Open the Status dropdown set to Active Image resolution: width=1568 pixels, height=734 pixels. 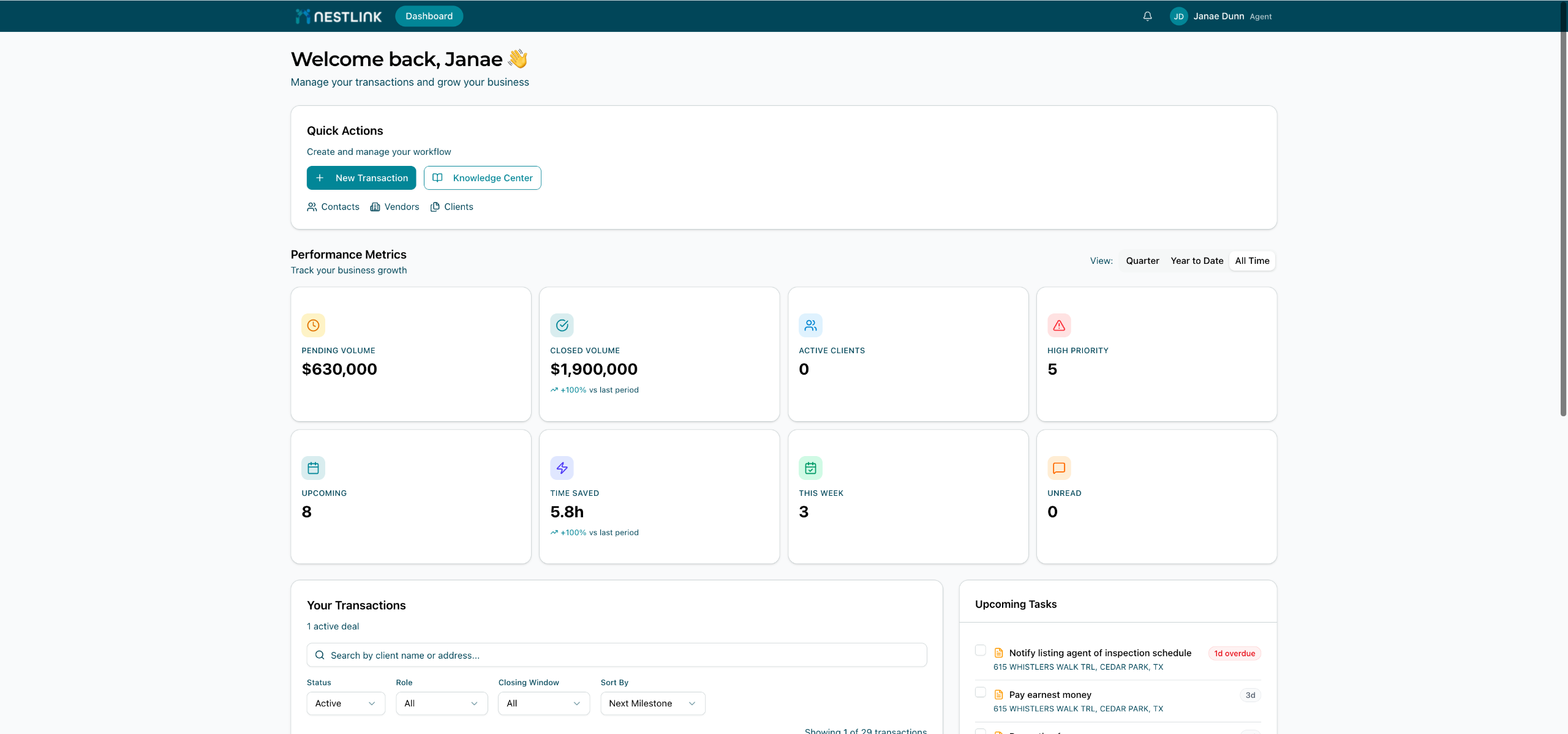(345, 703)
